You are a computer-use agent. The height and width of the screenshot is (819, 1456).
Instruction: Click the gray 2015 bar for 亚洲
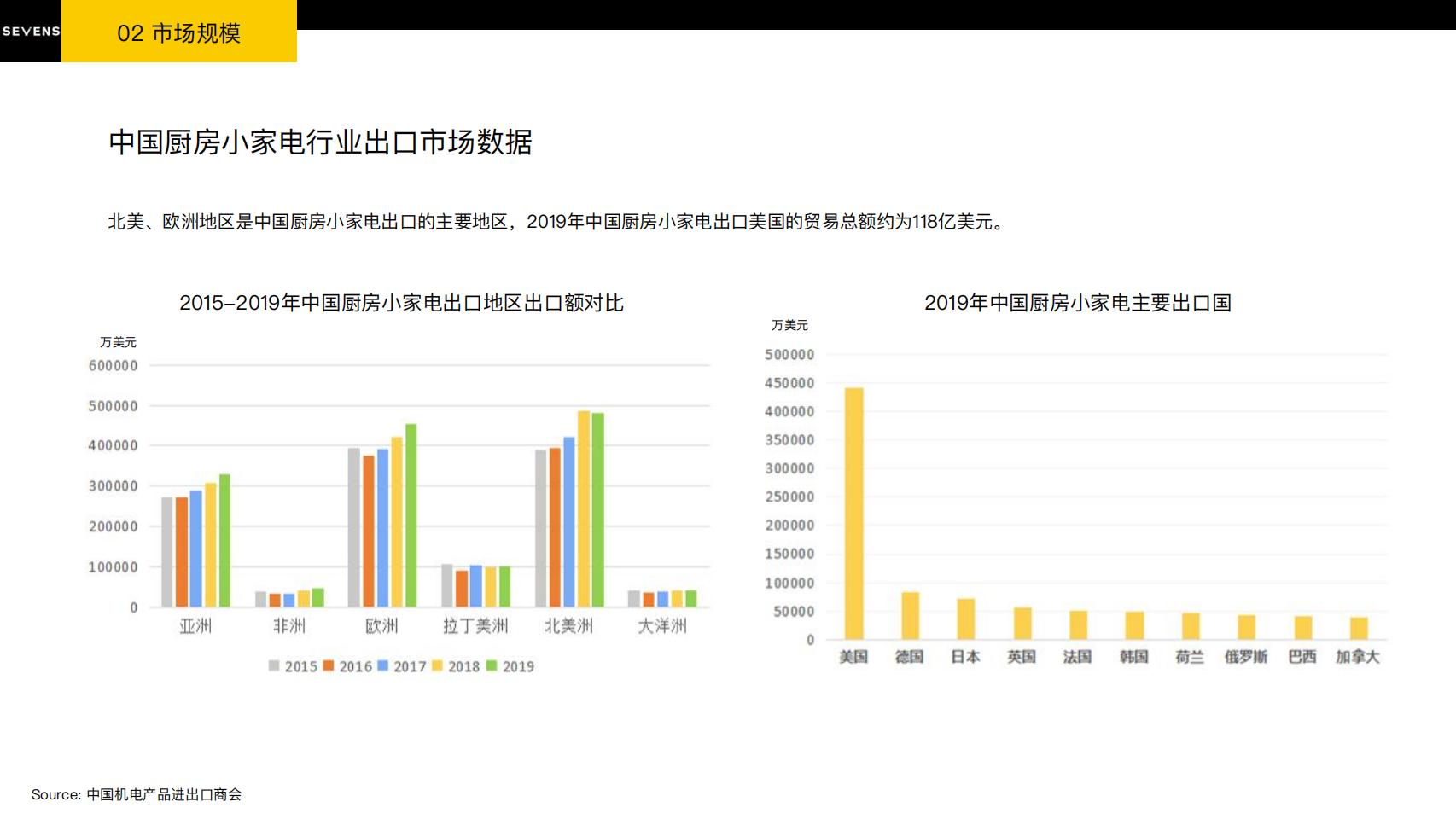click(x=167, y=552)
